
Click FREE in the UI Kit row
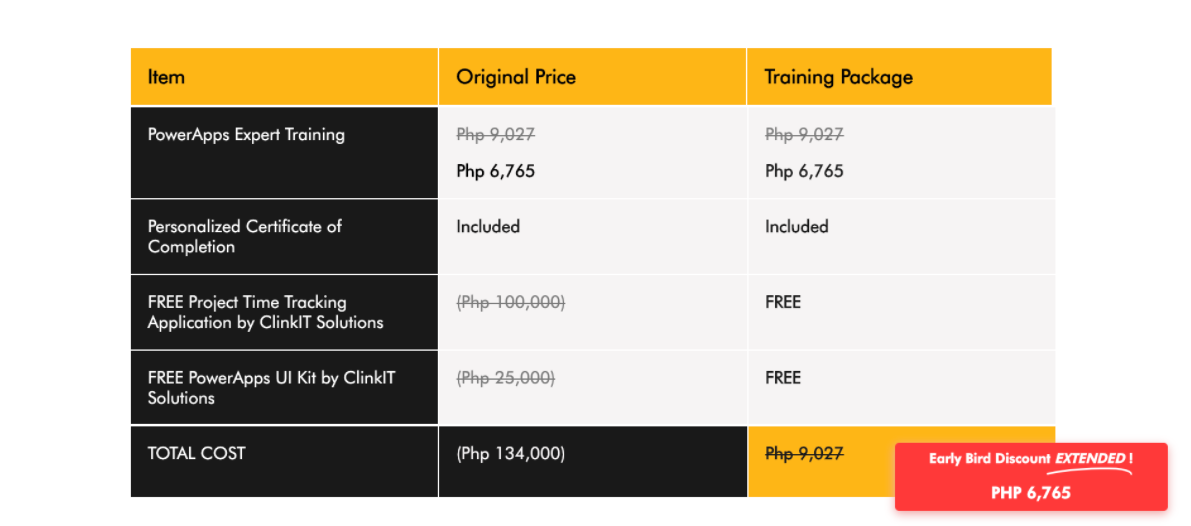point(782,377)
